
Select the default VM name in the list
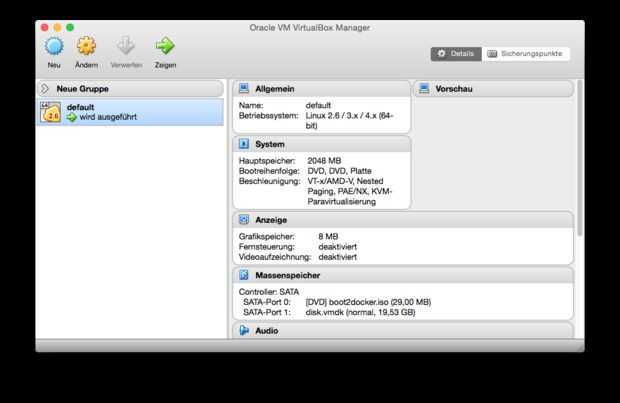pyautogui.click(x=81, y=107)
